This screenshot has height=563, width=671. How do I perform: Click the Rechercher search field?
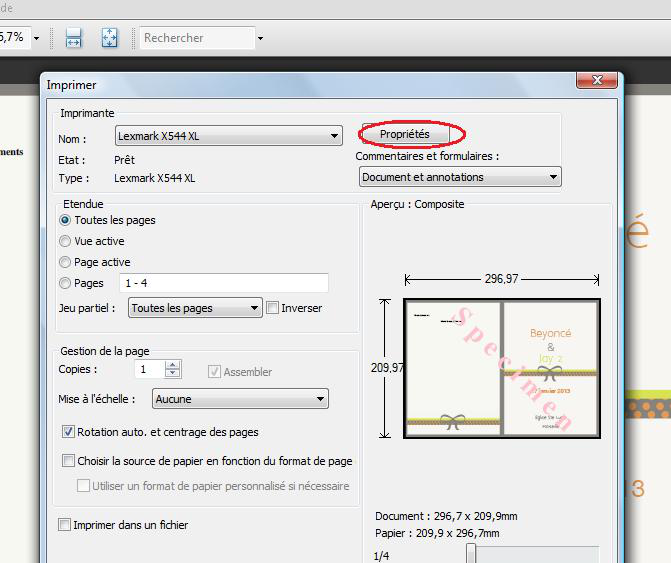tap(196, 38)
